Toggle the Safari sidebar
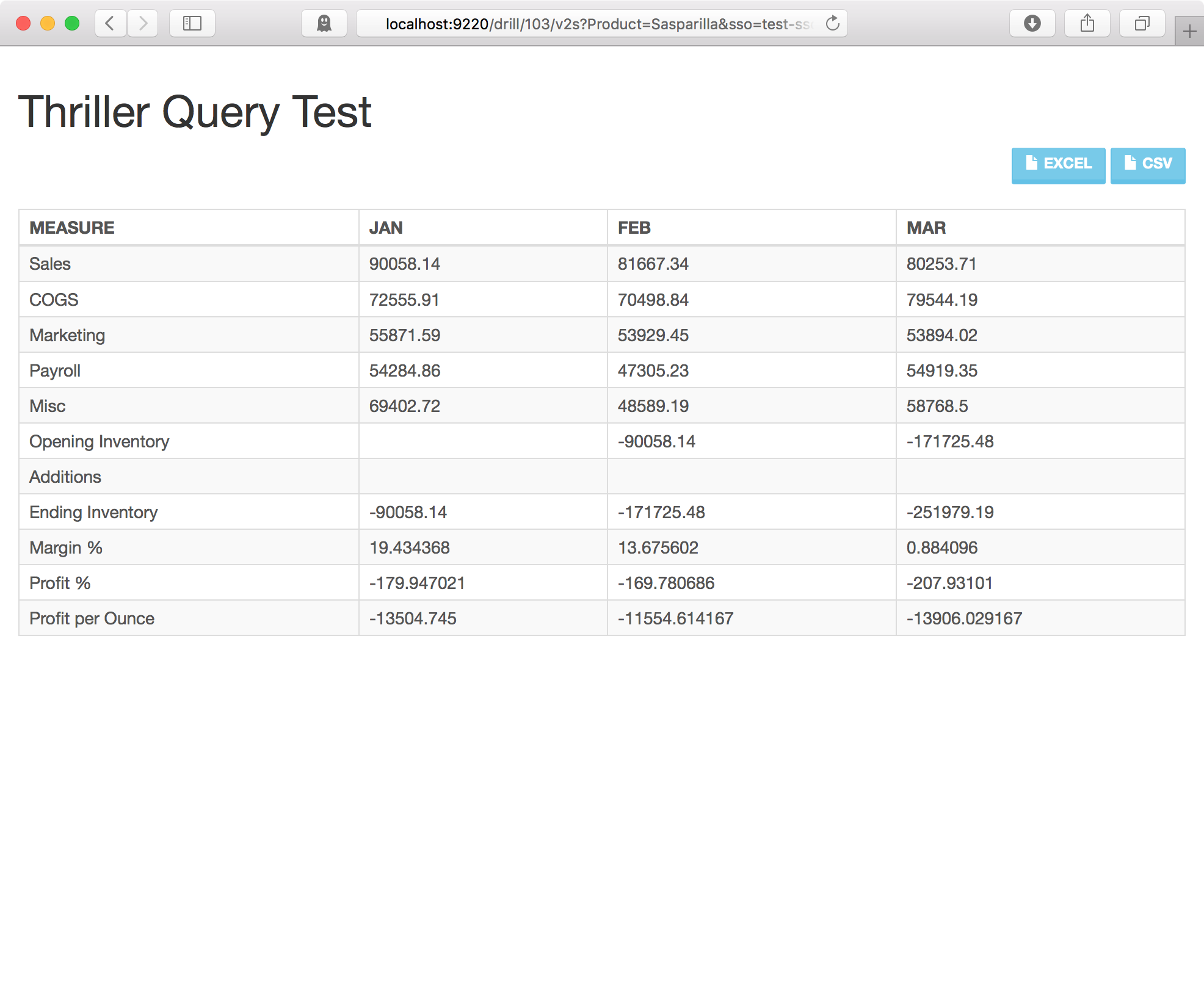 pos(192,24)
